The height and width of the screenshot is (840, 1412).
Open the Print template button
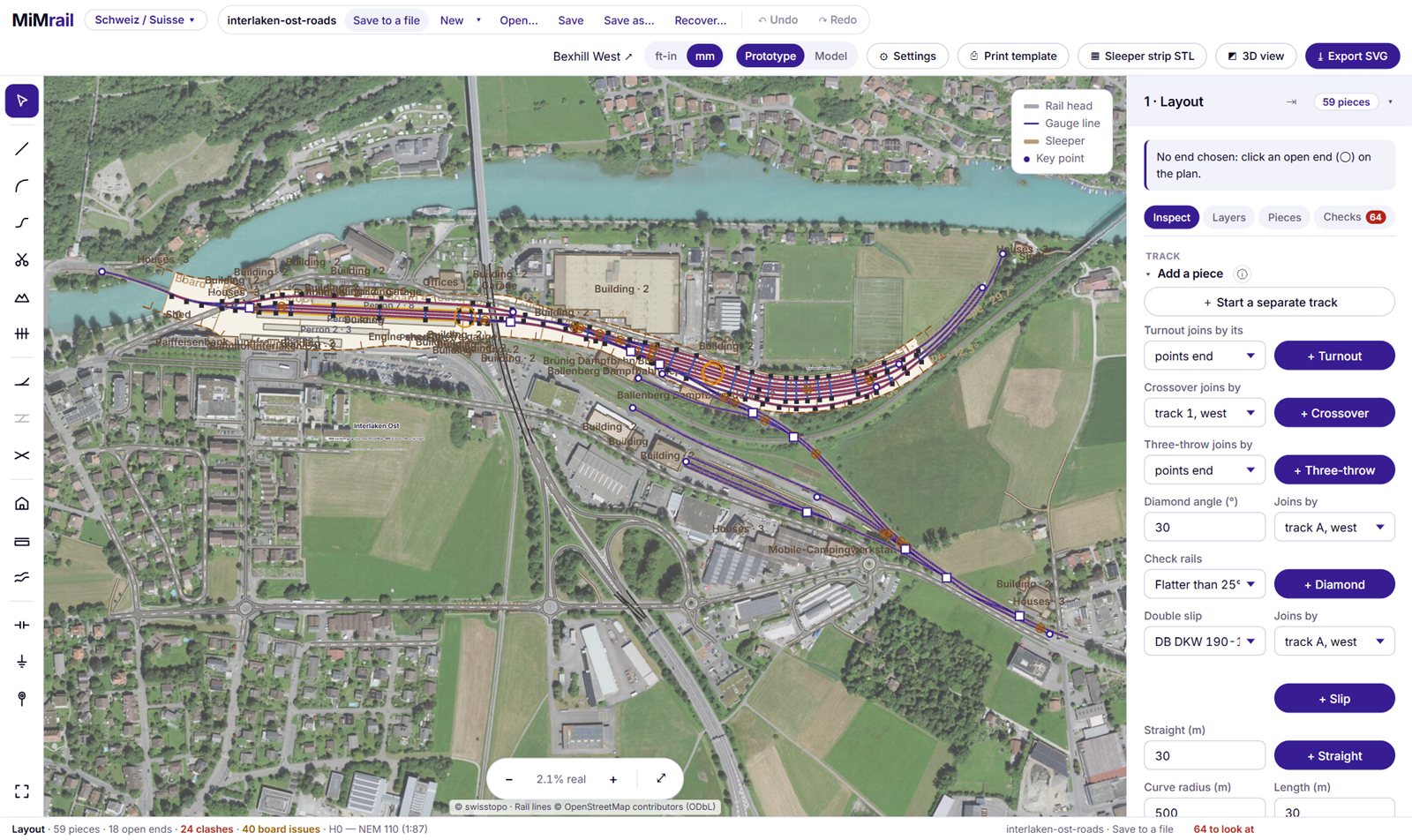[1013, 56]
